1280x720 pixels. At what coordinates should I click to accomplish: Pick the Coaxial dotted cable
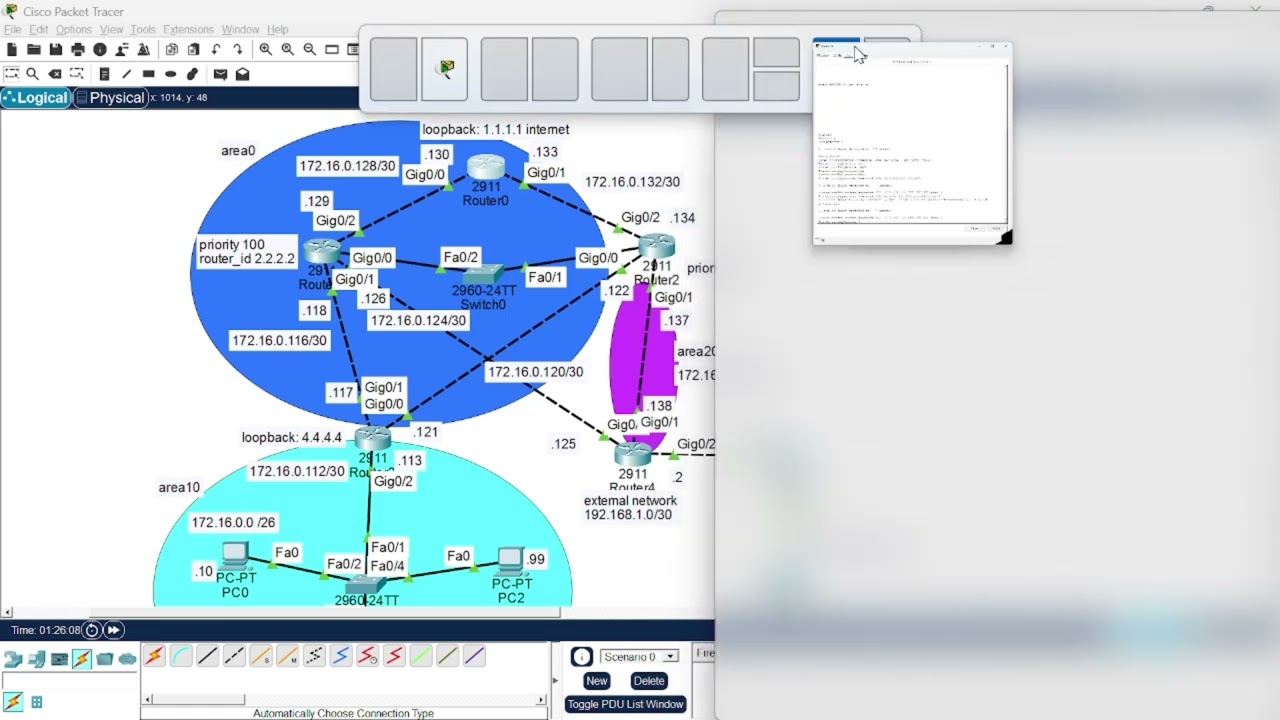coord(314,656)
